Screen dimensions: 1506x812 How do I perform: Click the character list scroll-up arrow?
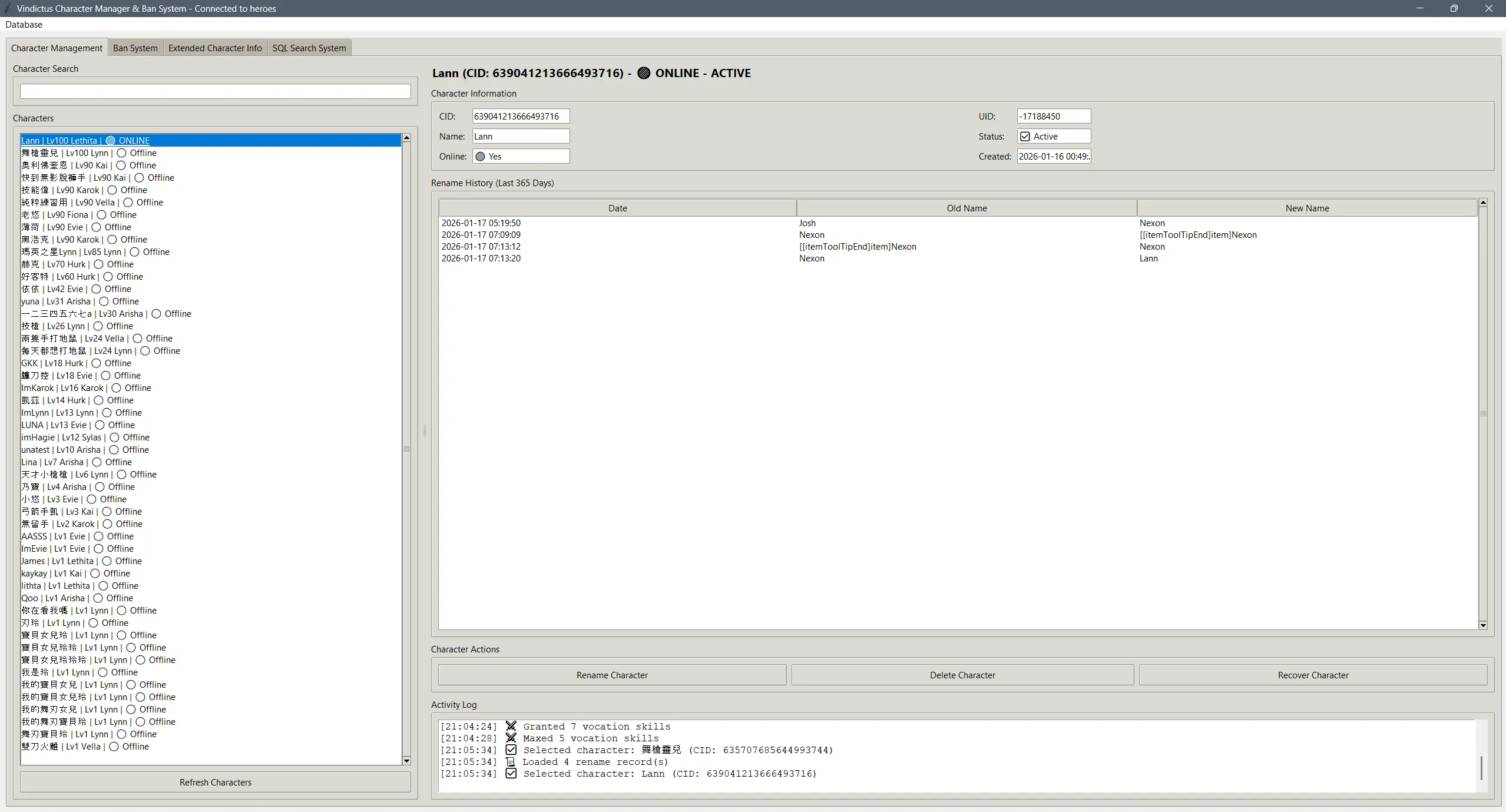pyautogui.click(x=406, y=138)
